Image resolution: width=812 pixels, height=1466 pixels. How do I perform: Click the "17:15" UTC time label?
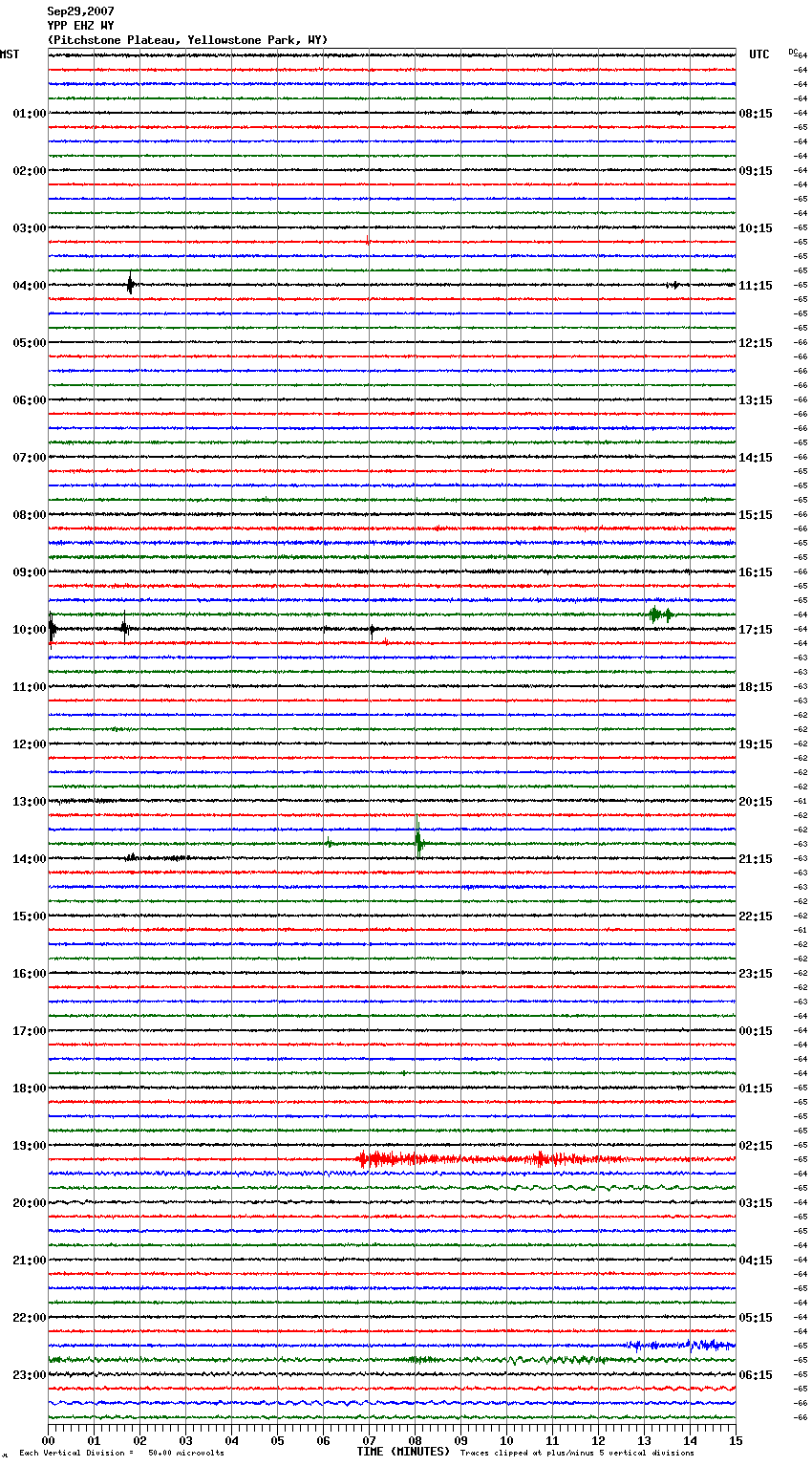tap(756, 630)
